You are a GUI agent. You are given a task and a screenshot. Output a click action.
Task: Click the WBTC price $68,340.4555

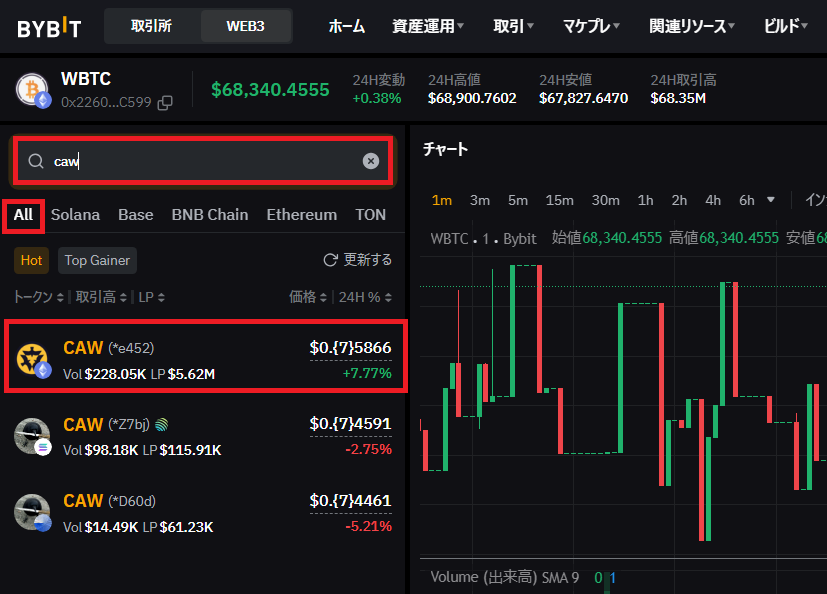[x=270, y=90]
